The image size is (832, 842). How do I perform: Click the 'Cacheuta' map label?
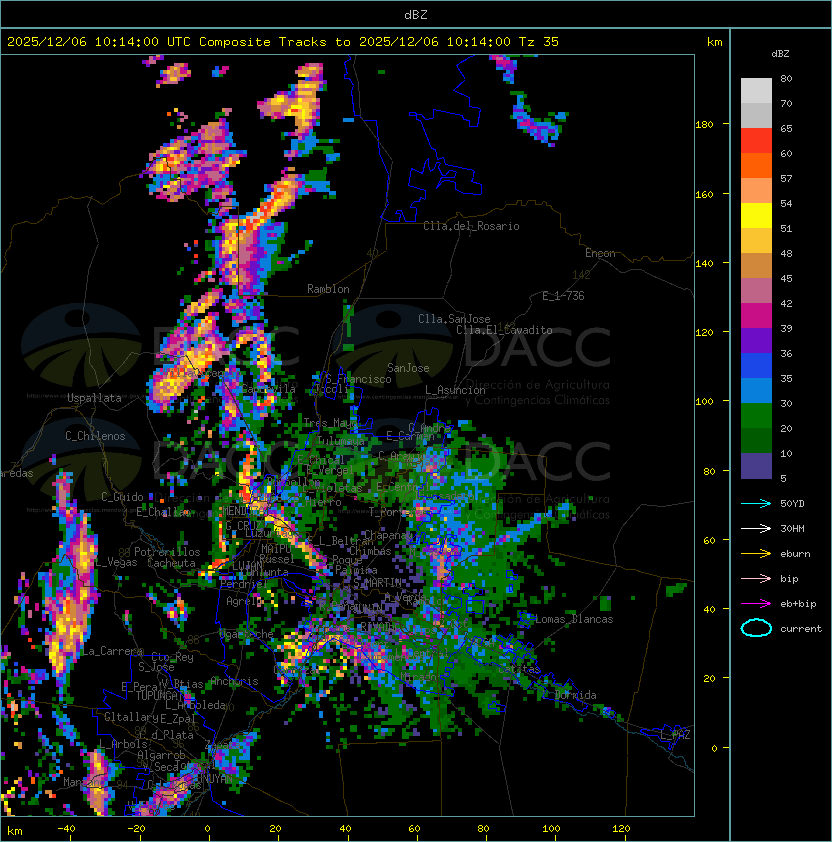click(171, 563)
